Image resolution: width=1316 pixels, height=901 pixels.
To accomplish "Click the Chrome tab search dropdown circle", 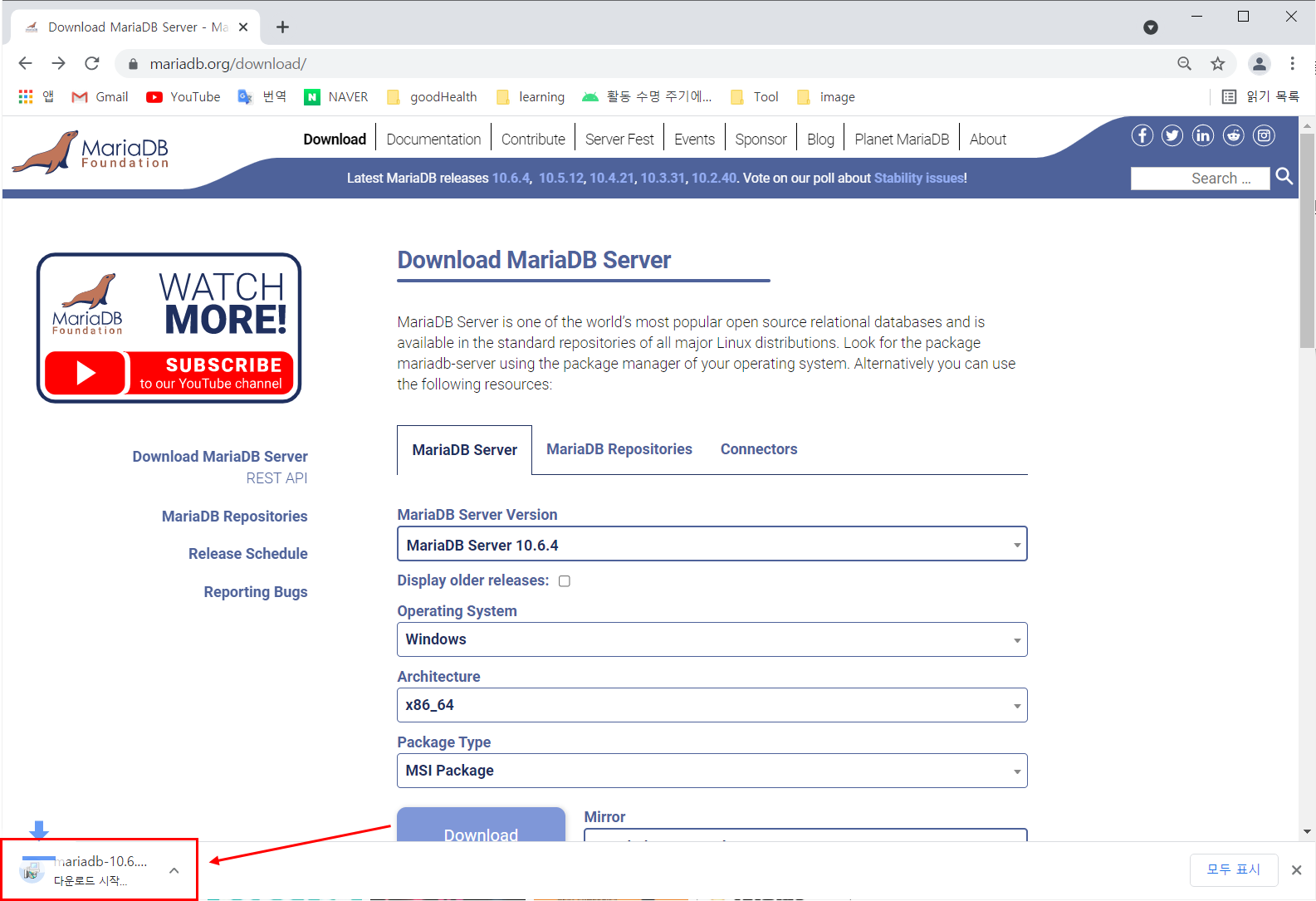I will click(1151, 27).
